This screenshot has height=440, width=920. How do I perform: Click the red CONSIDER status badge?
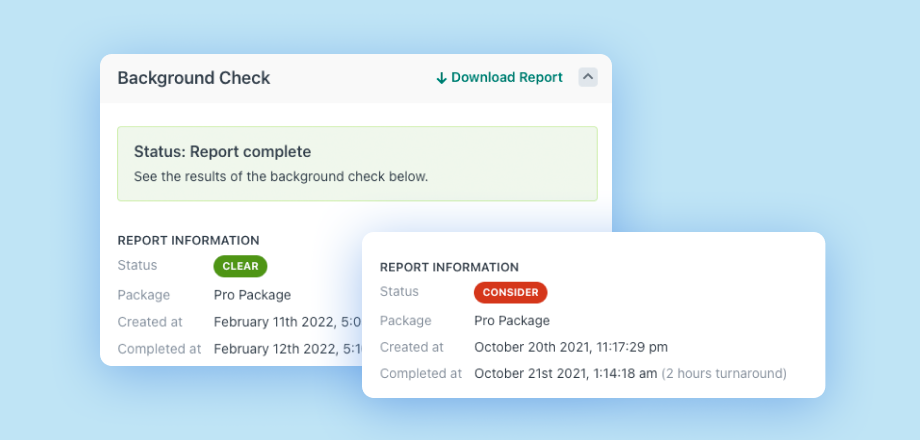(x=510, y=293)
